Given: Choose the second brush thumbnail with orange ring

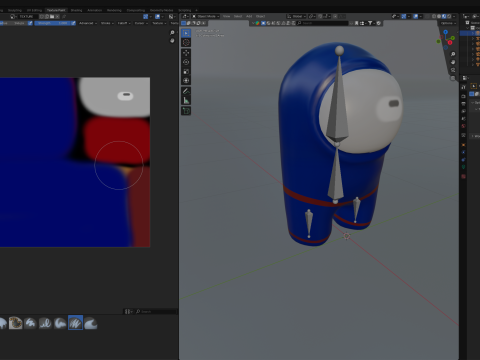Looking at the screenshot, I should click(x=15, y=323).
